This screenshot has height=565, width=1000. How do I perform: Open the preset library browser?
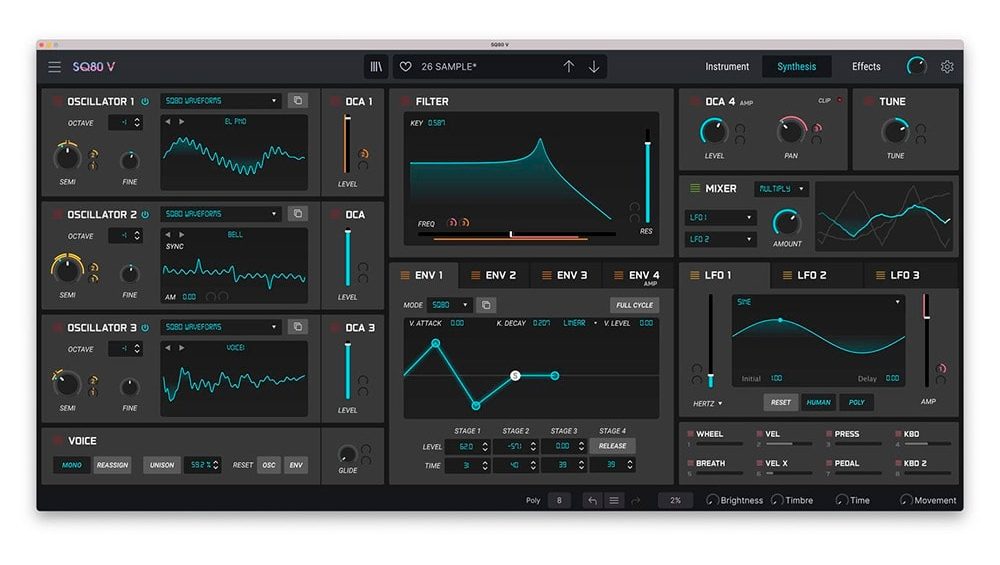point(376,67)
